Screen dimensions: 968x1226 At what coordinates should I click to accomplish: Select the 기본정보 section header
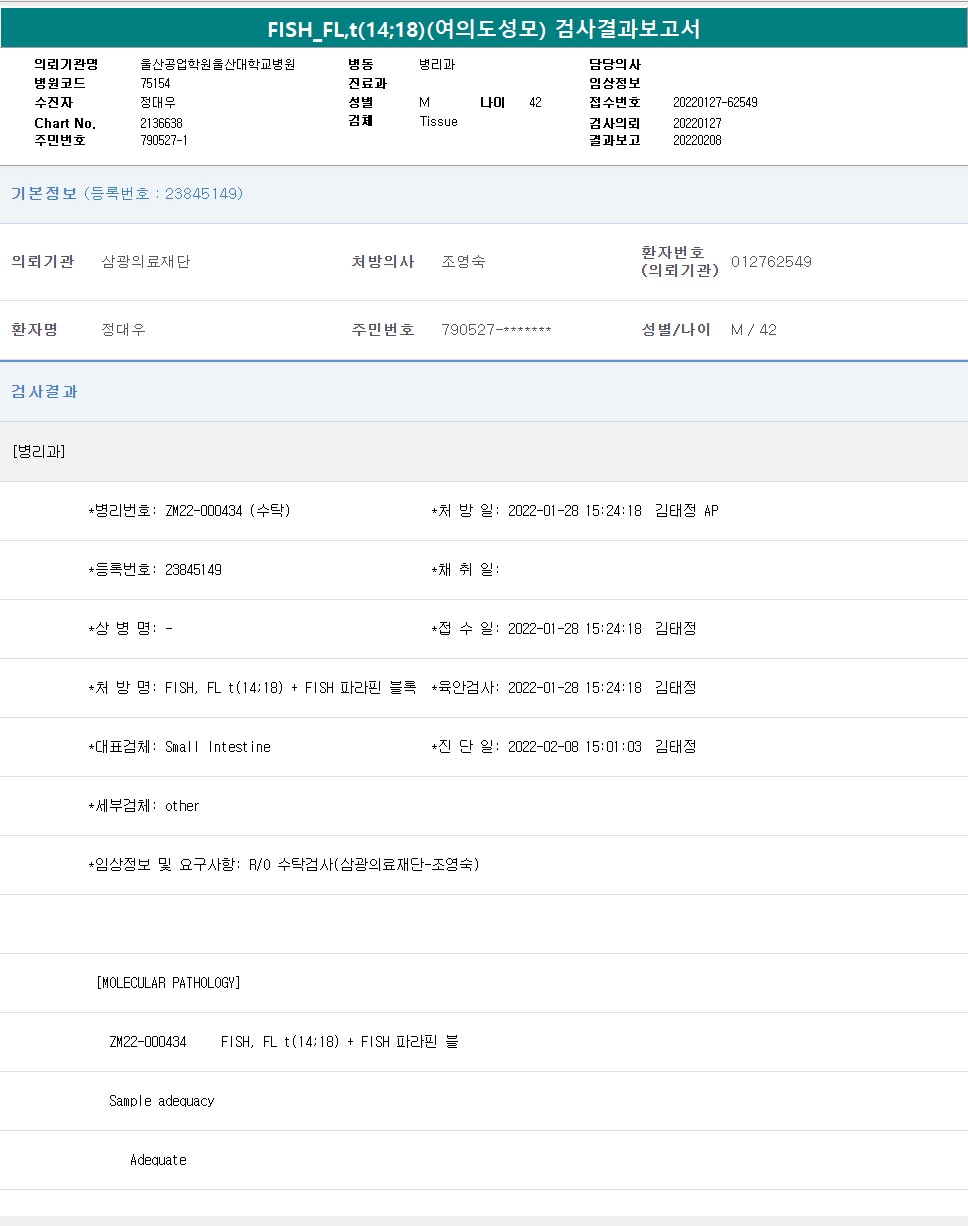[x=44, y=193]
